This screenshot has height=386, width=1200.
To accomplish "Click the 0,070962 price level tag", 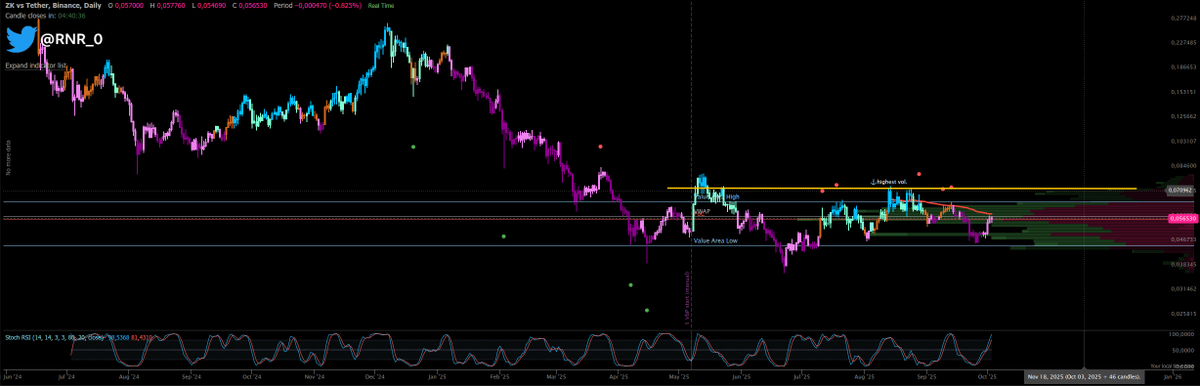I will point(1182,189).
